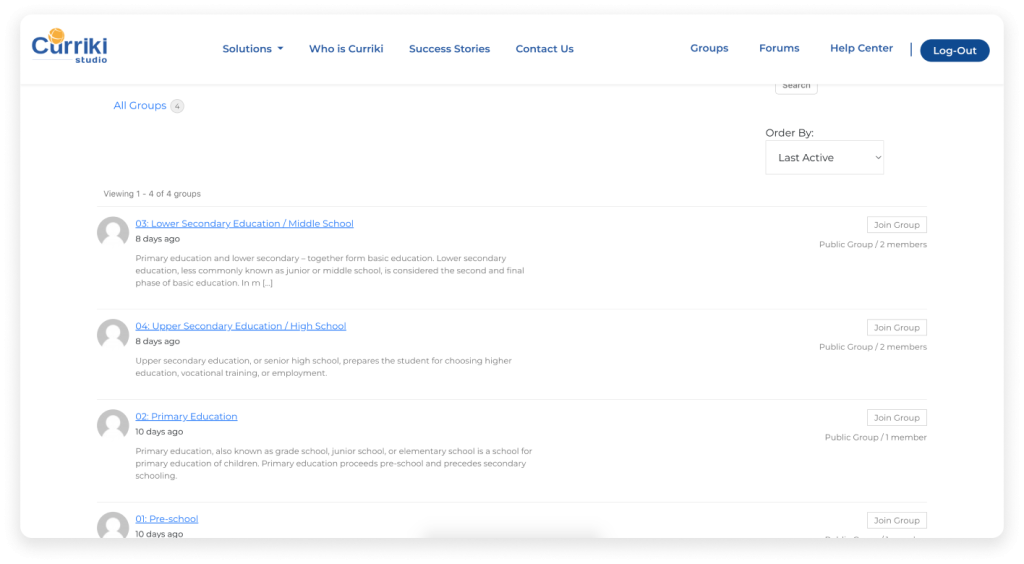Click the All Groups count badge 4
The height and width of the screenshot is (564, 1024).
[x=177, y=106]
